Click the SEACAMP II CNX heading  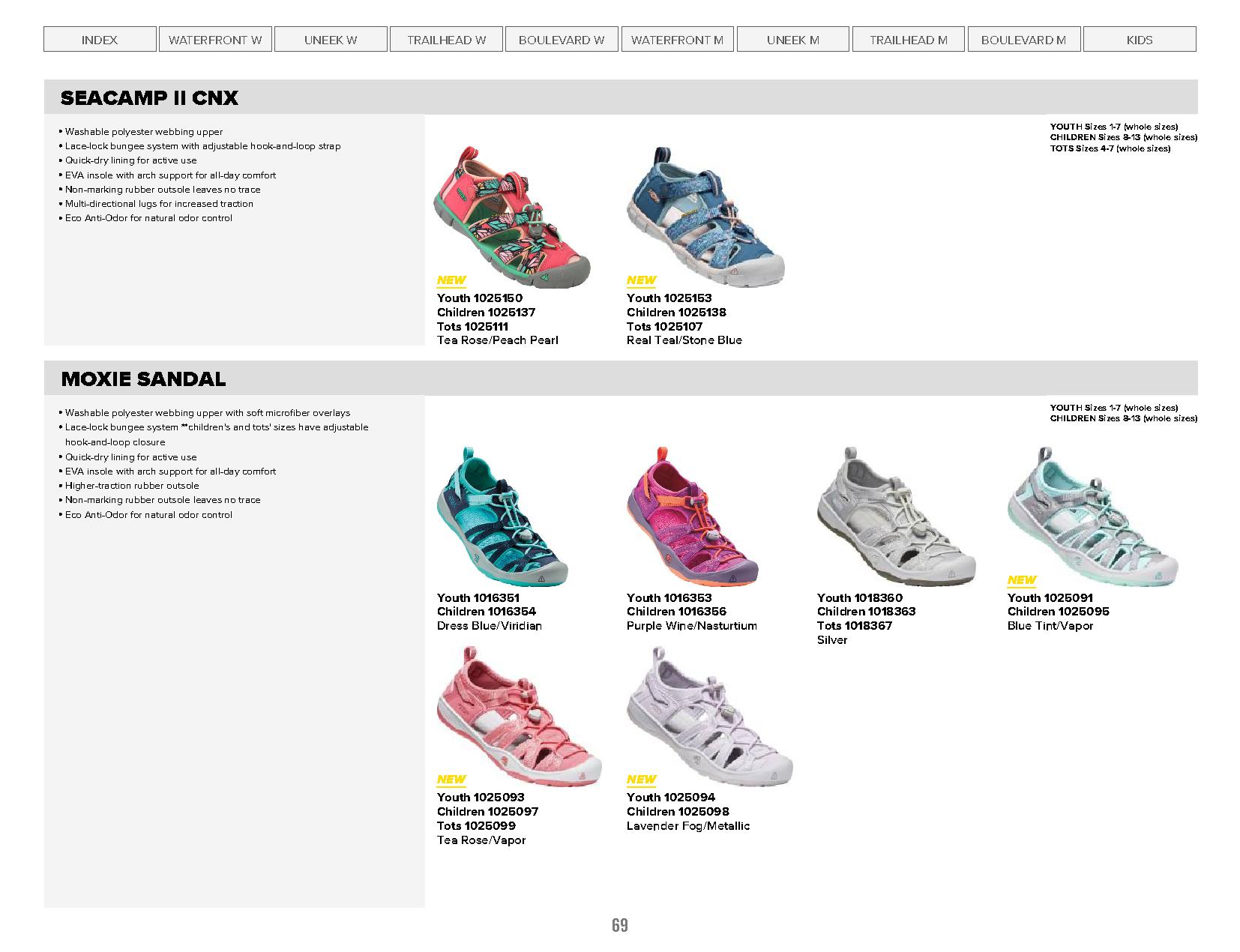point(149,97)
